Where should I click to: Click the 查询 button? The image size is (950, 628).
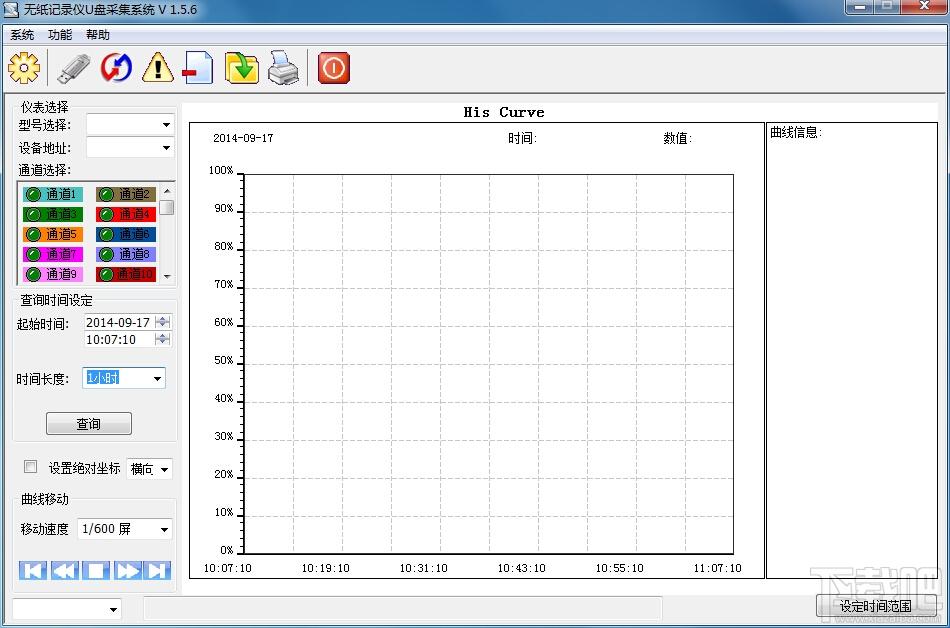click(x=88, y=424)
